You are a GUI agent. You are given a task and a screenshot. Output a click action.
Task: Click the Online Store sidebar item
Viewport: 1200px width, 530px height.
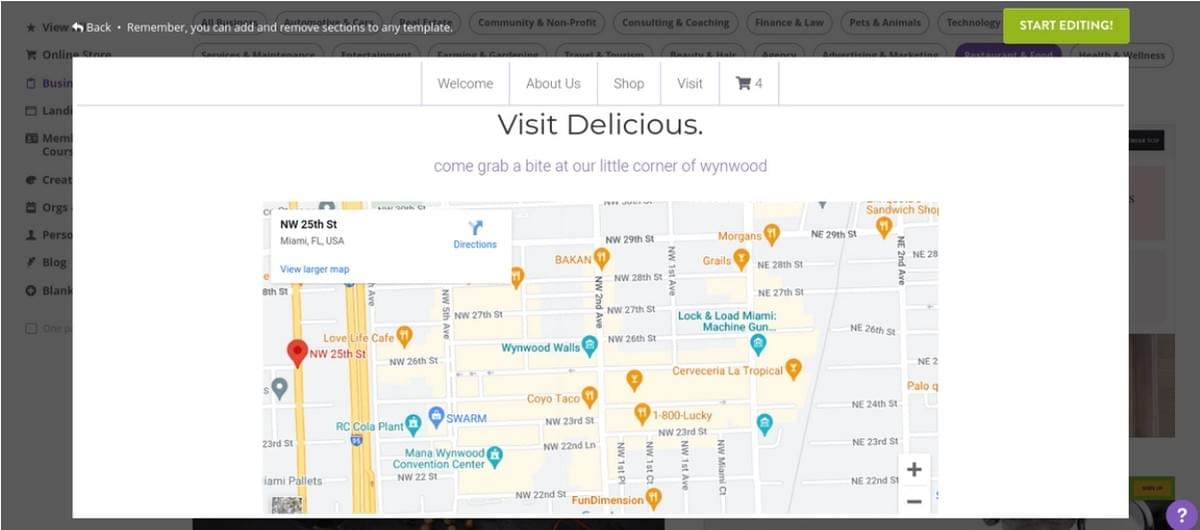[x=68, y=55]
